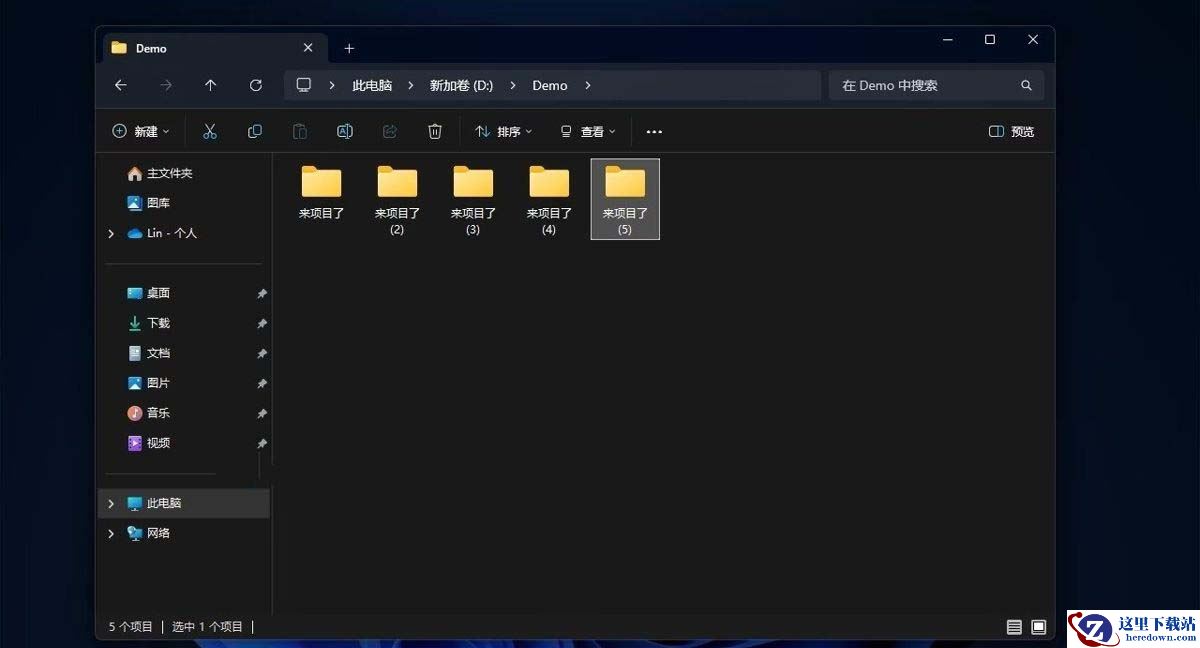Screen dimensions: 1200x648
Task: Select the 来项目了 (3) folder
Action: click(x=473, y=199)
